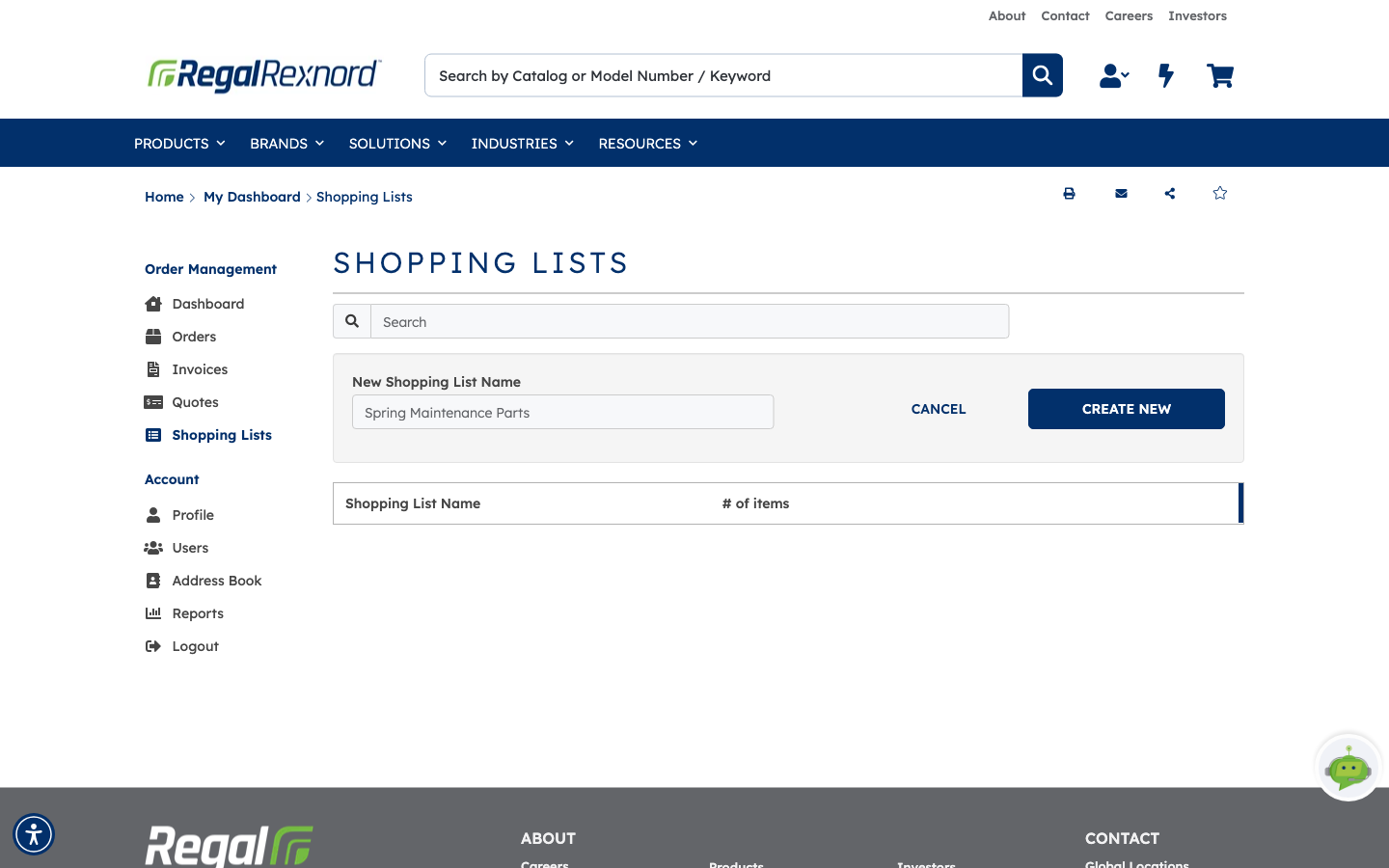Select Shopping Lists in the sidebar
The width and height of the screenshot is (1389, 868).
208,435
